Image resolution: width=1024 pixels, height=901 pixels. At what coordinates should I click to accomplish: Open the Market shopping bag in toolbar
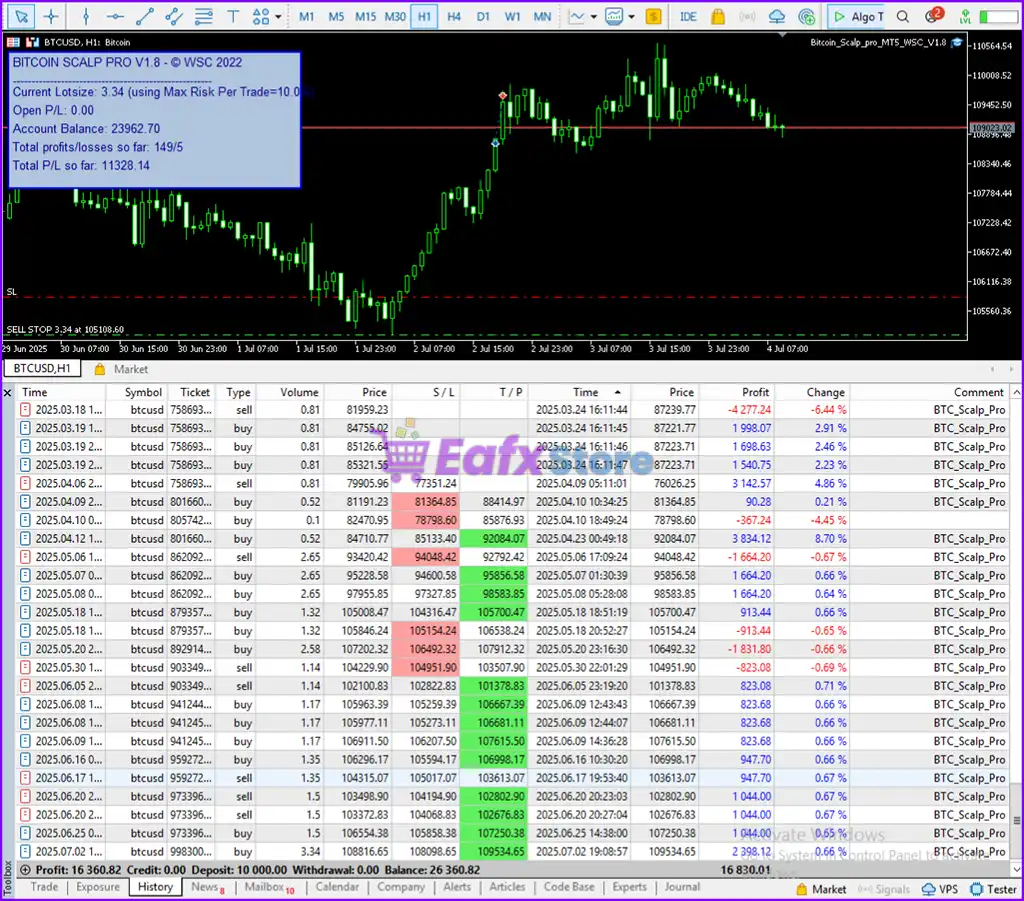tap(718, 16)
